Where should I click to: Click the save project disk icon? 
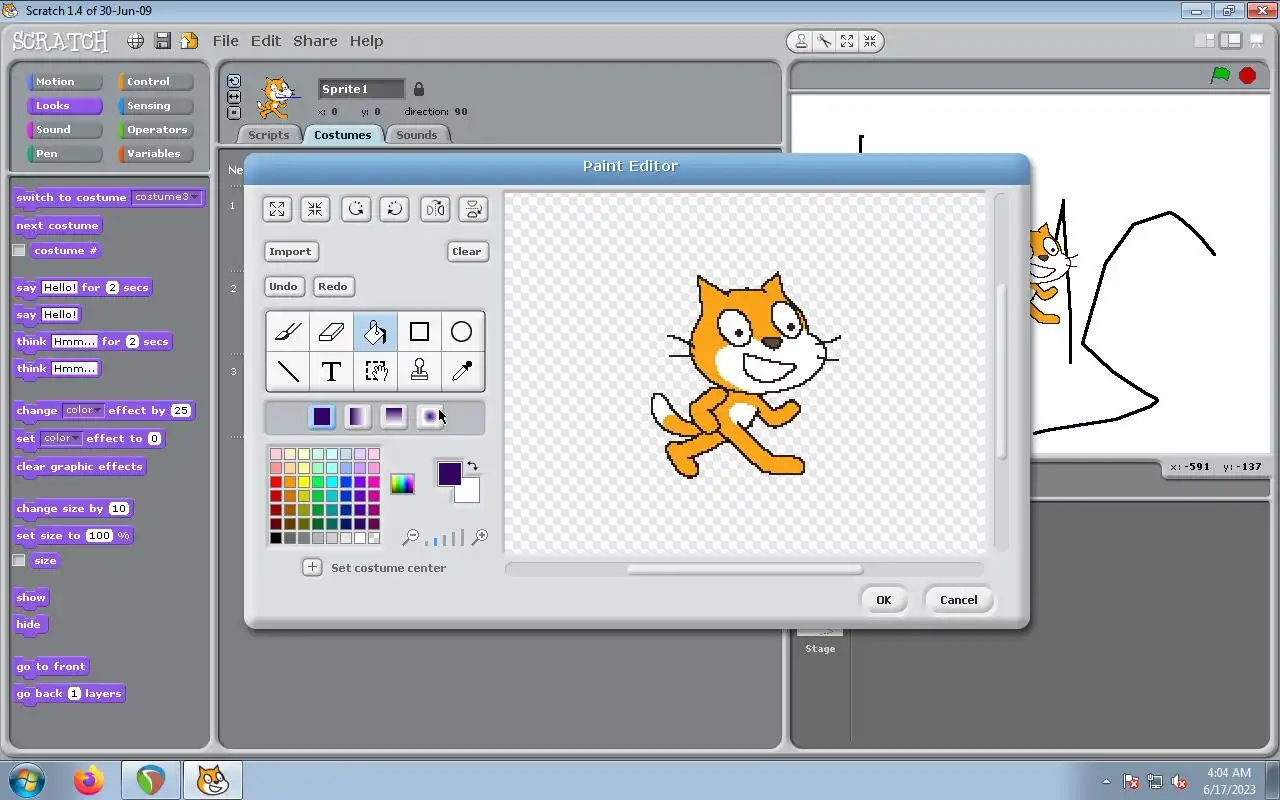click(x=162, y=41)
